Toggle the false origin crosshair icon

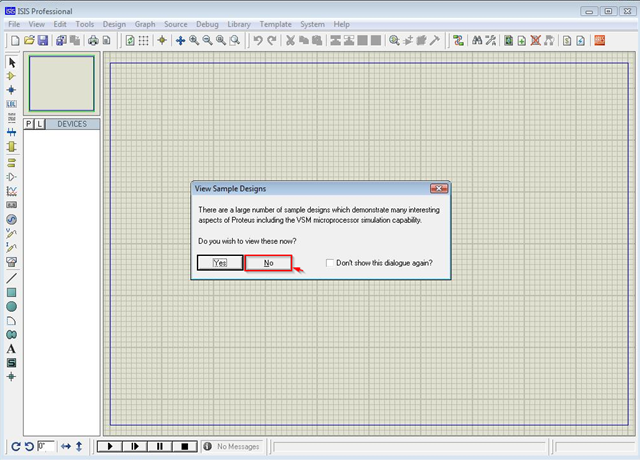pos(162,40)
